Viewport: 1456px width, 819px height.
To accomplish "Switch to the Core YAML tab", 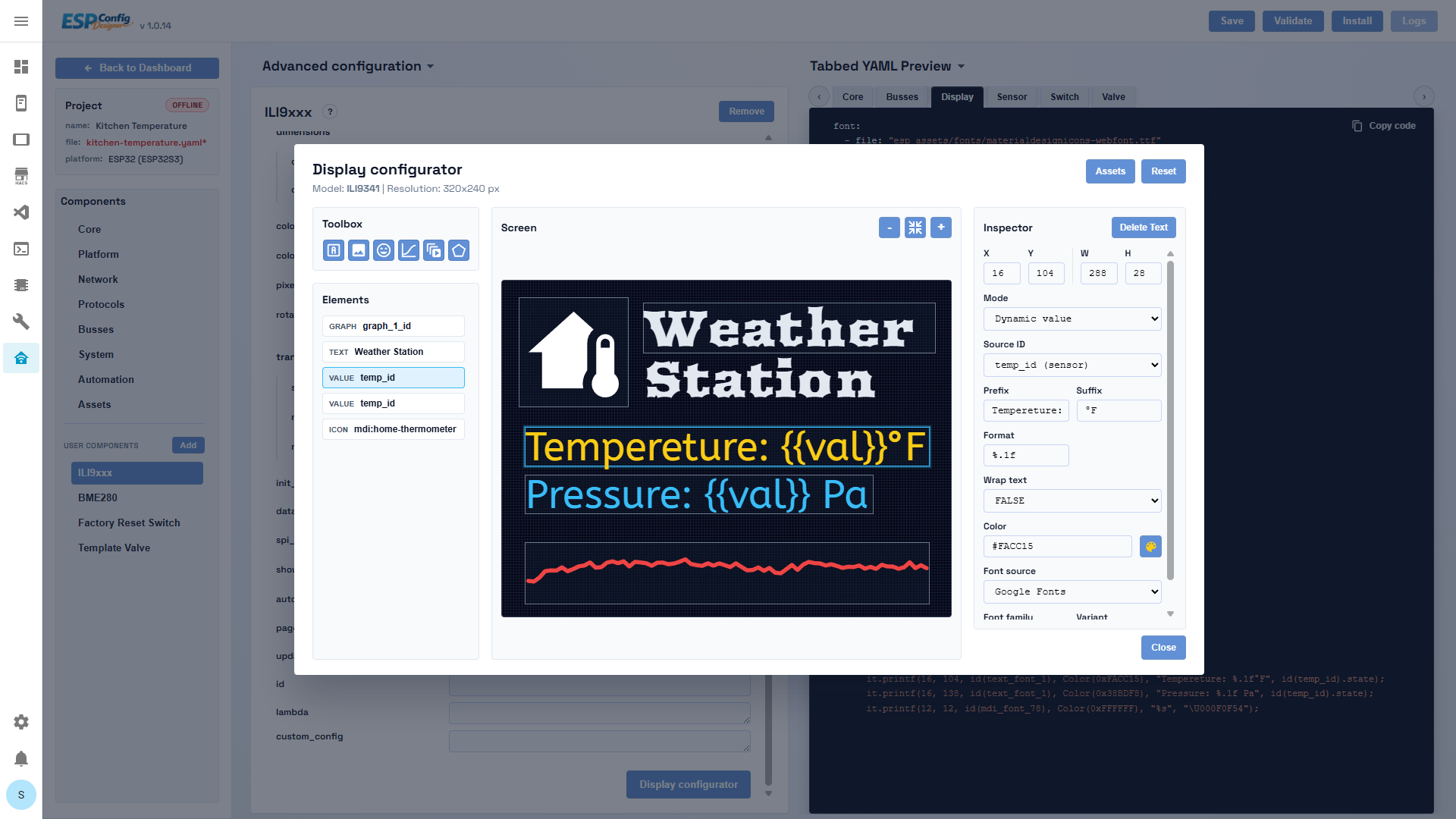I will pyautogui.click(x=852, y=97).
